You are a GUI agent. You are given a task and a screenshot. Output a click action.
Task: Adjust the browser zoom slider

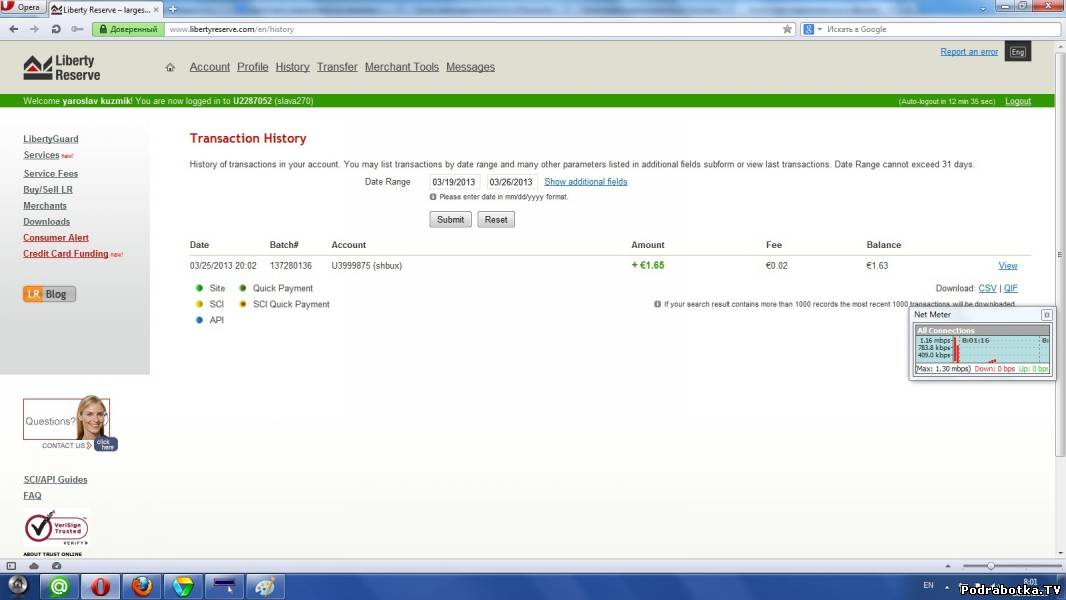tap(991, 566)
